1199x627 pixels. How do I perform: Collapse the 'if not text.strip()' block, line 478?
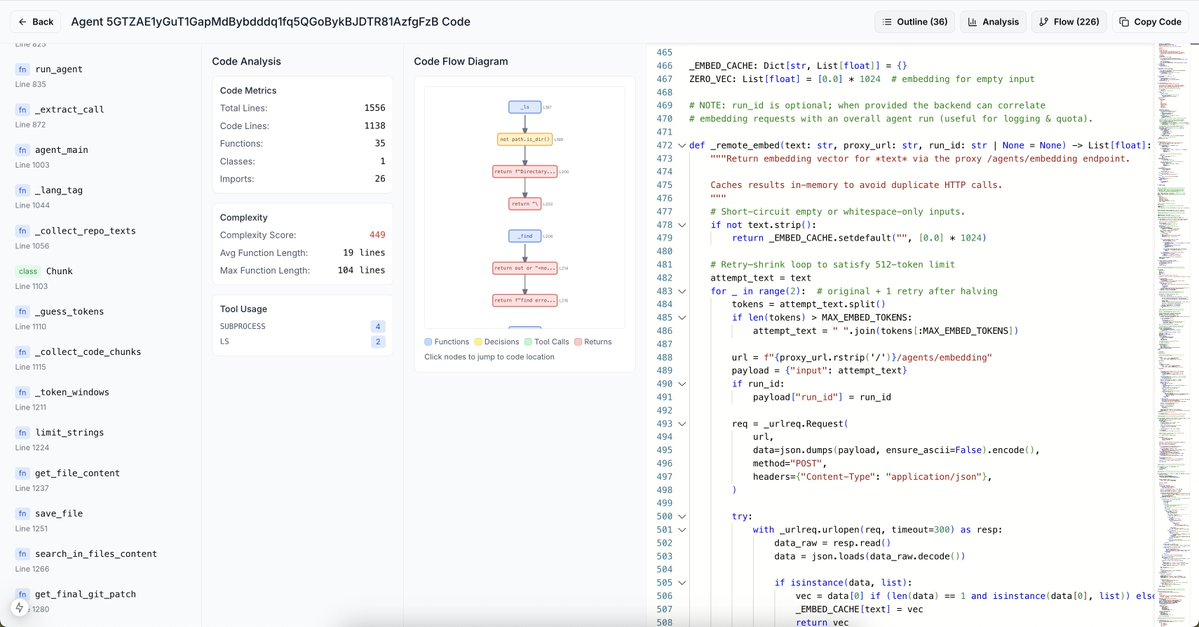tap(682, 225)
